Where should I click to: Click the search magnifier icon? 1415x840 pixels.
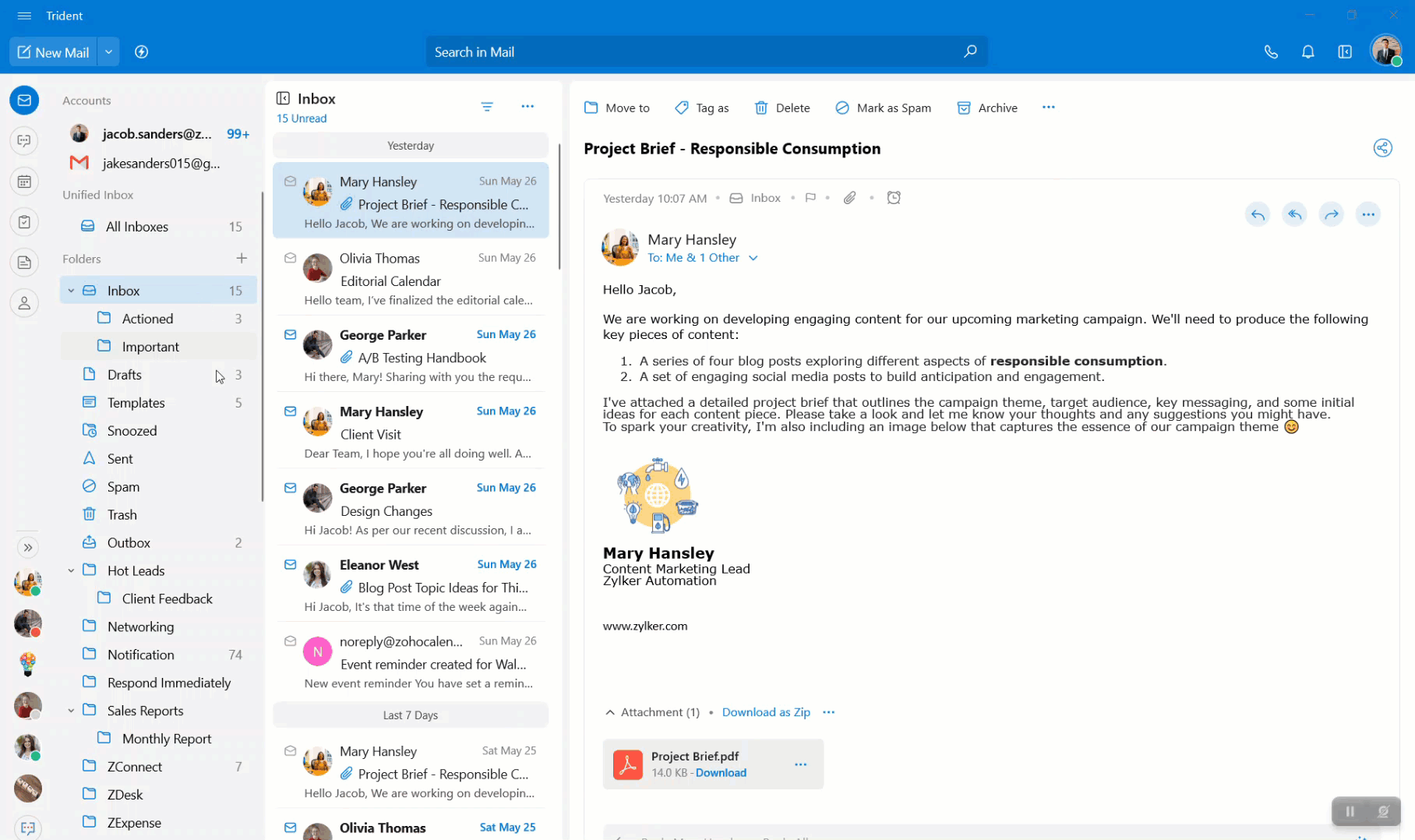click(970, 51)
